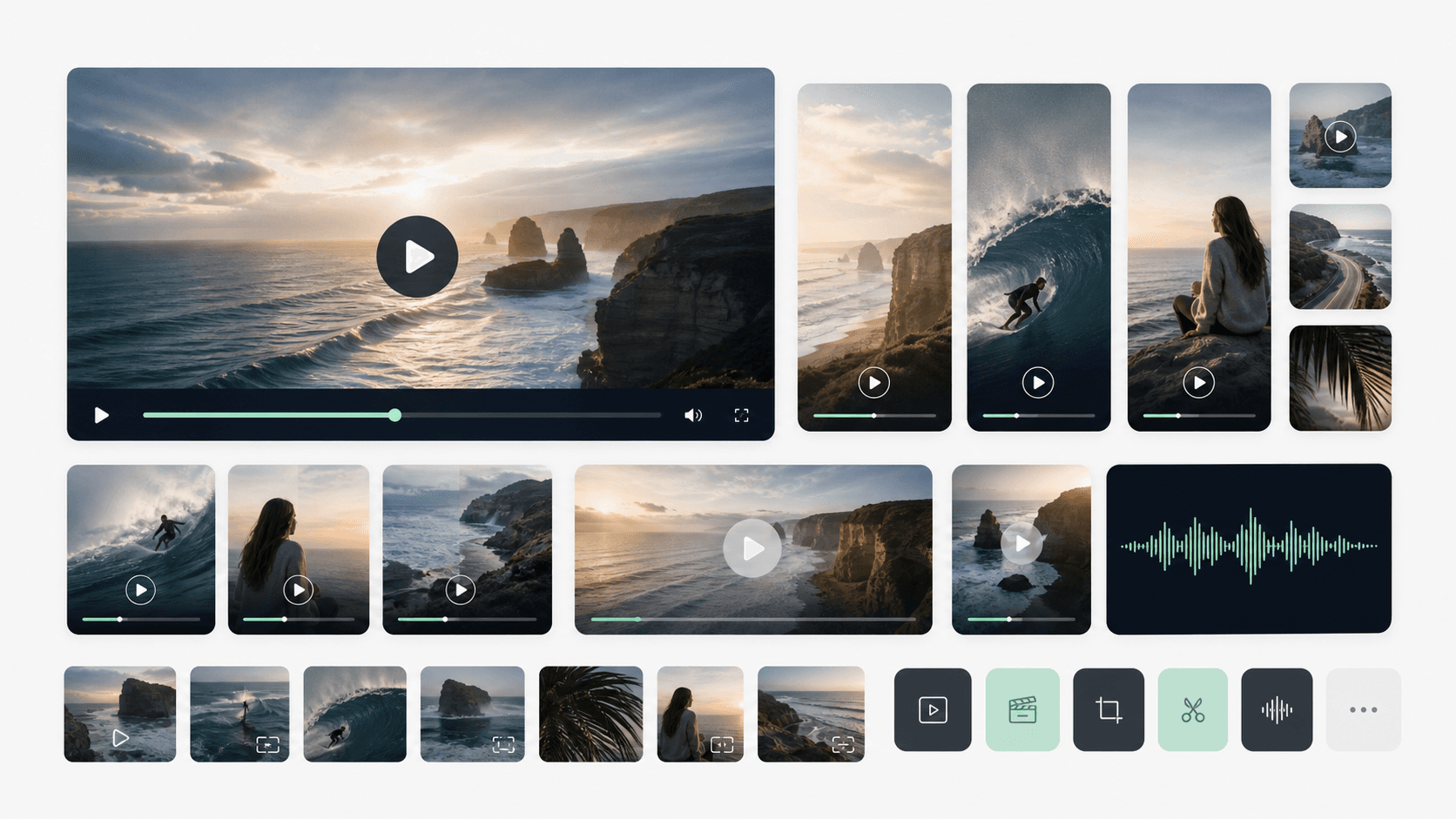Play the middle-row card of woman facing sunset
The height and width of the screenshot is (819, 1456).
pyautogui.click(x=298, y=590)
